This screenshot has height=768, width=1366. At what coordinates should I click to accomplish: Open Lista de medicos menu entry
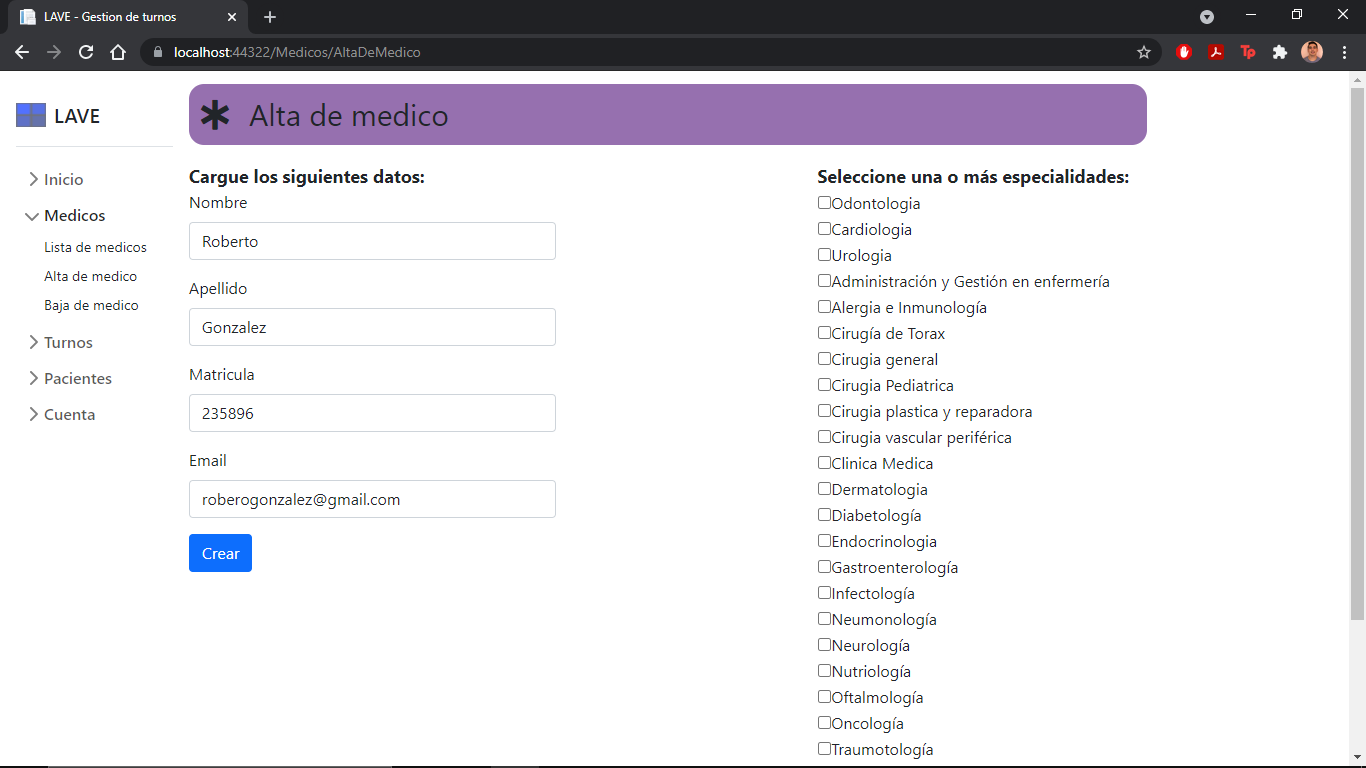[95, 247]
